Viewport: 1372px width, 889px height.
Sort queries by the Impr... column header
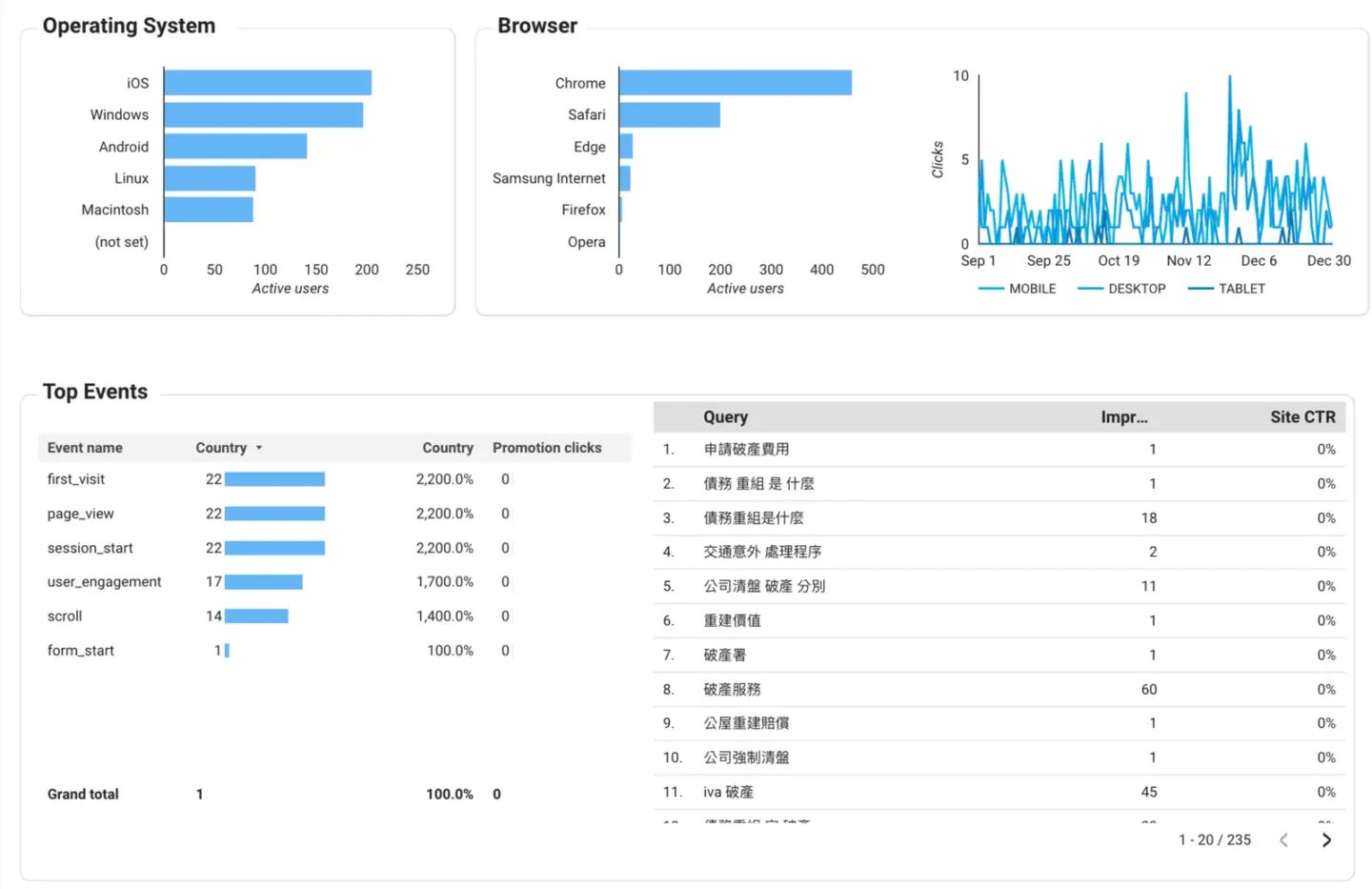(x=1123, y=417)
